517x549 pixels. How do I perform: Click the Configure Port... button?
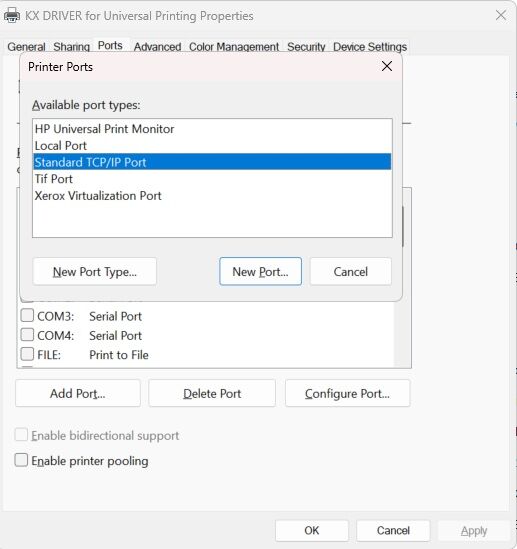pyautogui.click(x=347, y=393)
